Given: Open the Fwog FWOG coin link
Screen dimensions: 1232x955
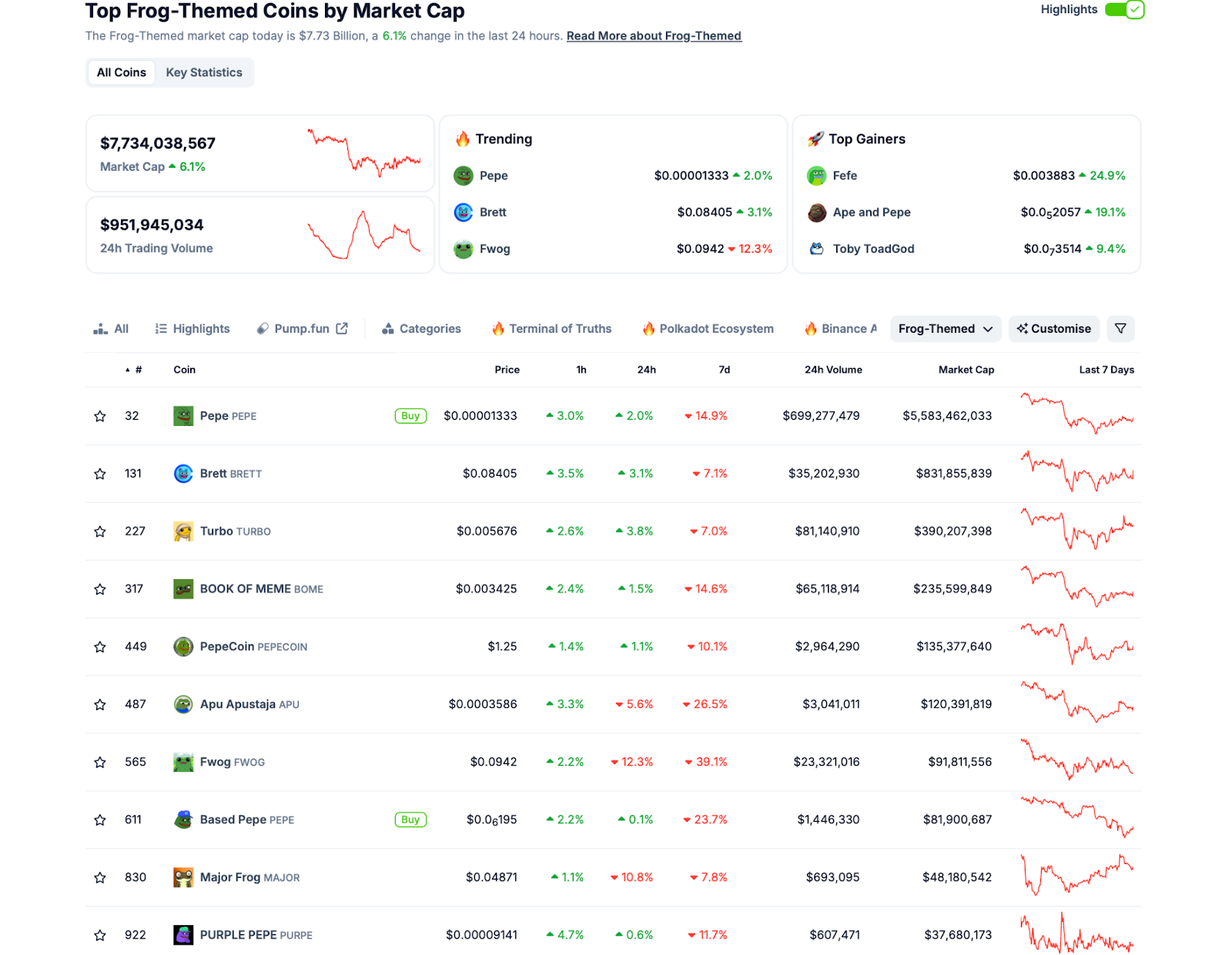Looking at the screenshot, I should coord(233,762).
